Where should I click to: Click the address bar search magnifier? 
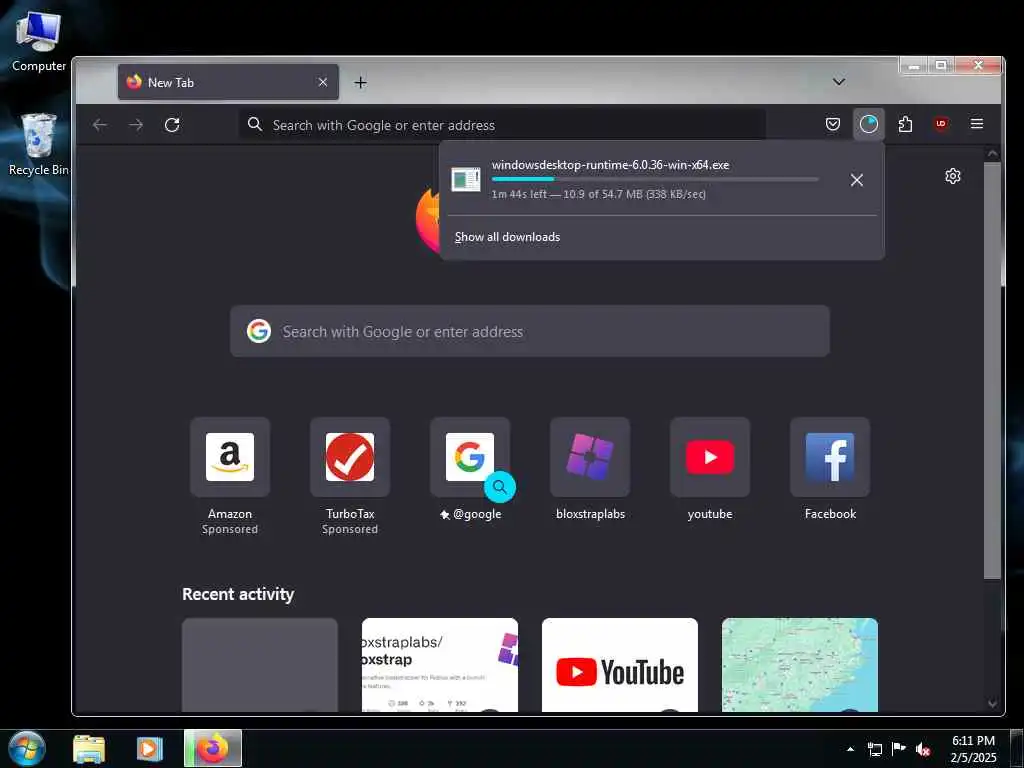tap(255, 125)
